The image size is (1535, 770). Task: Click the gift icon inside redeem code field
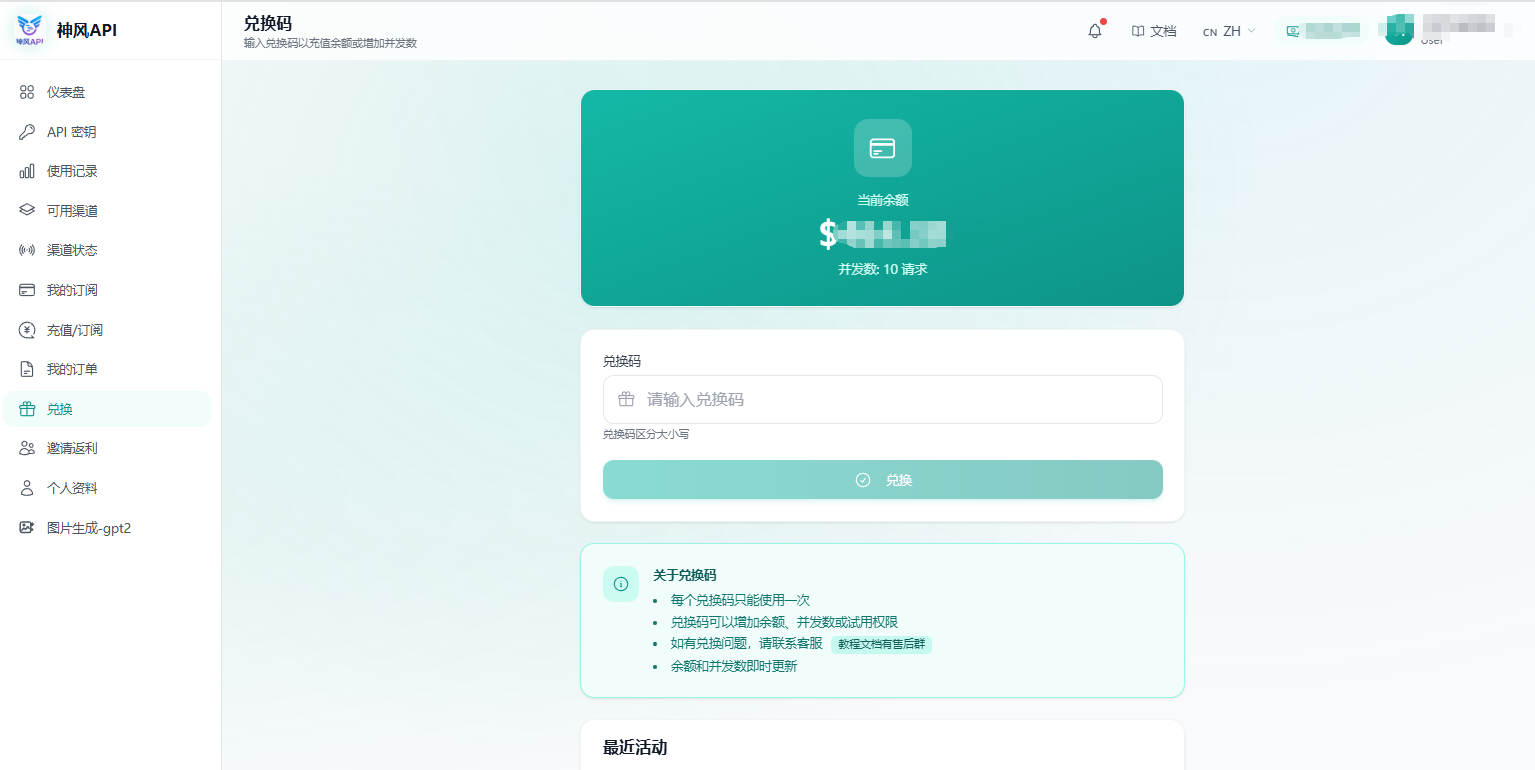tap(626, 399)
